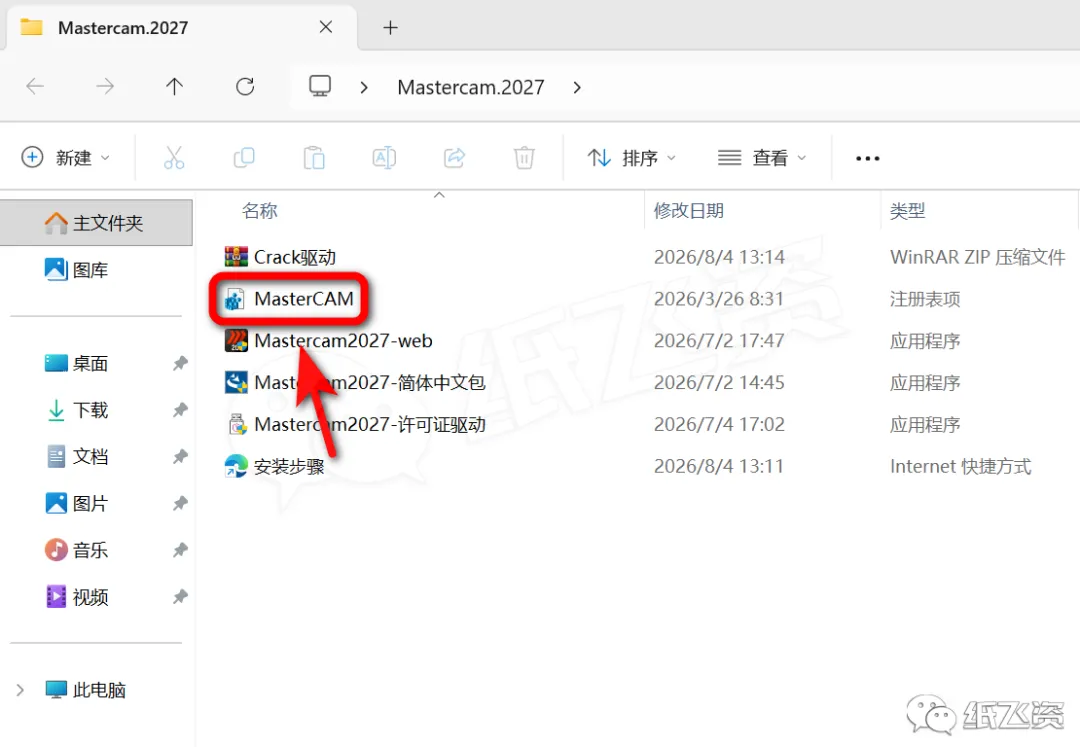Unpin 音乐 using its pin icon
The image size is (1080, 747).
coord(180,550)
